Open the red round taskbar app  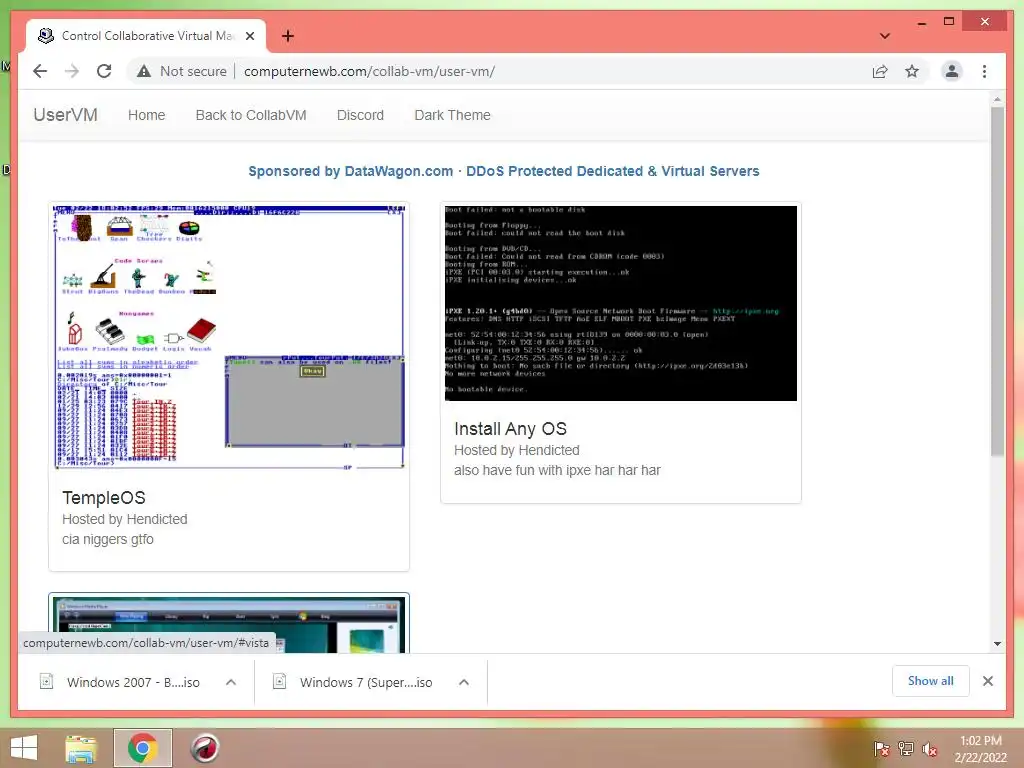[x=204, y=748]
